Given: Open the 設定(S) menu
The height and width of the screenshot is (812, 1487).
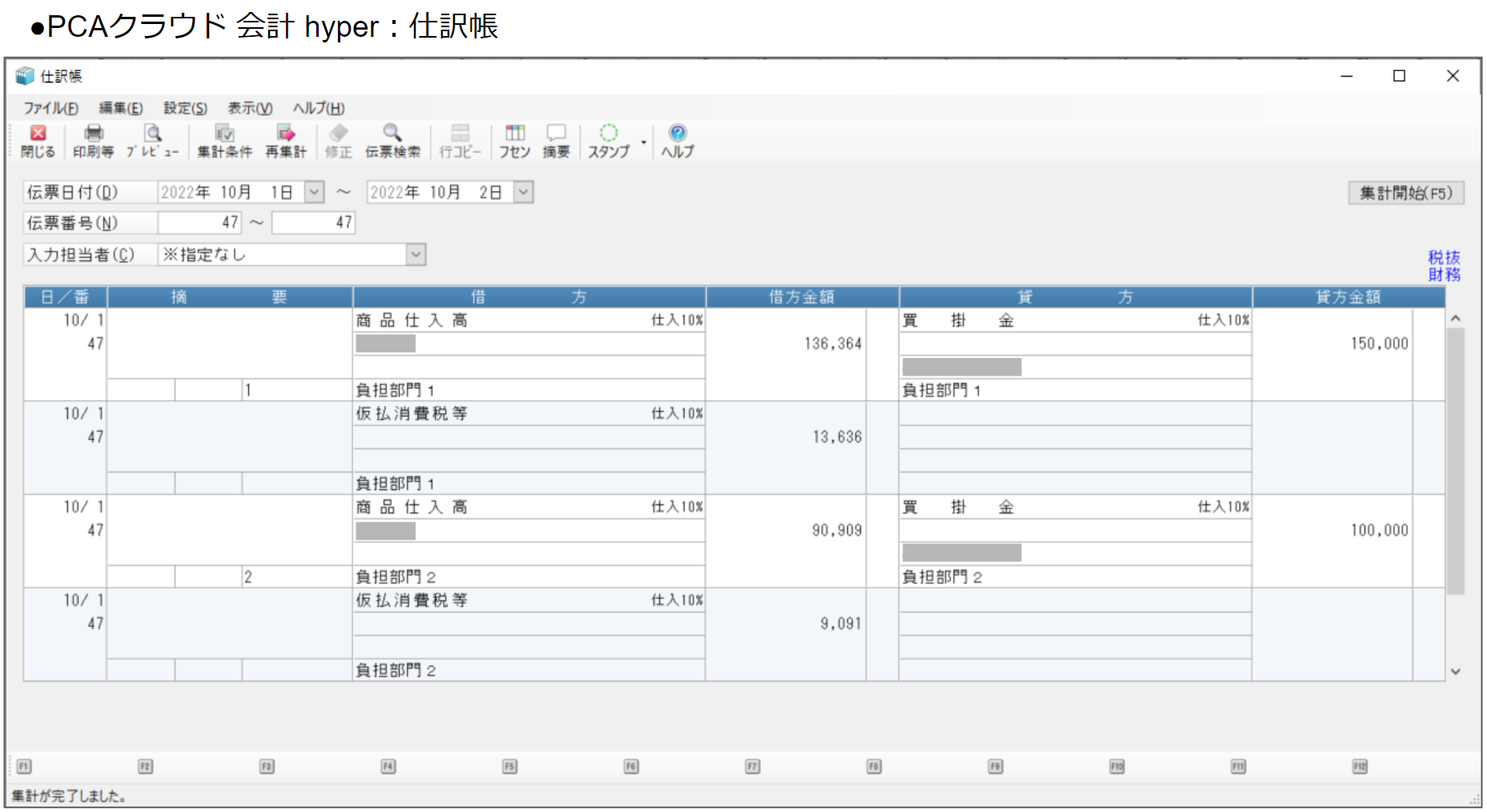Looking at the screenshot, I should pos(186,108).
